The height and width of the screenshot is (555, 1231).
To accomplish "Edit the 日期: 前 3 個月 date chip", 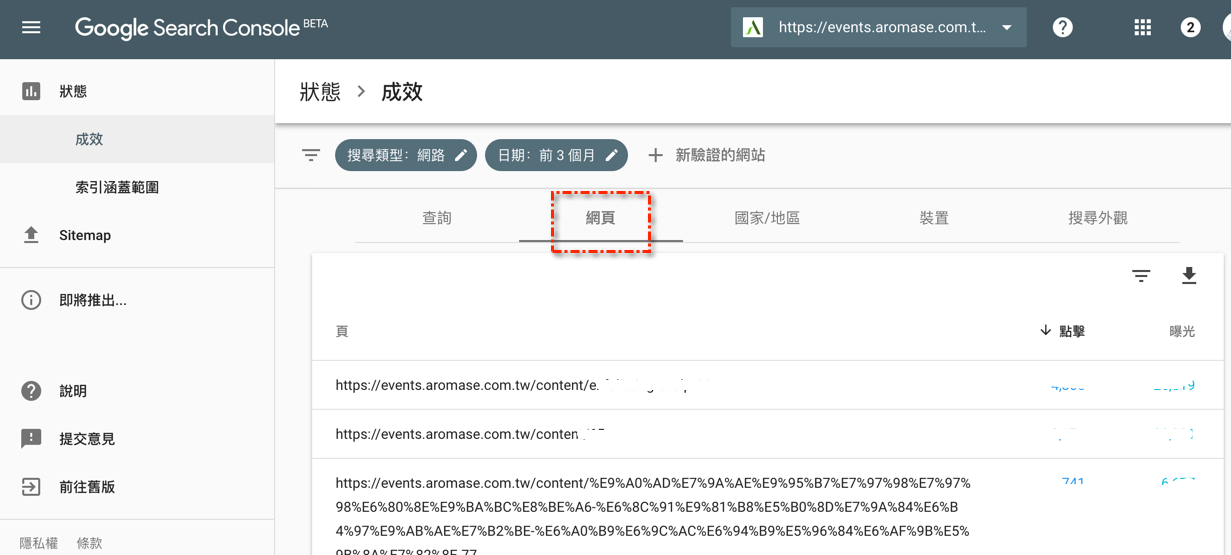I will coord(556,155).
